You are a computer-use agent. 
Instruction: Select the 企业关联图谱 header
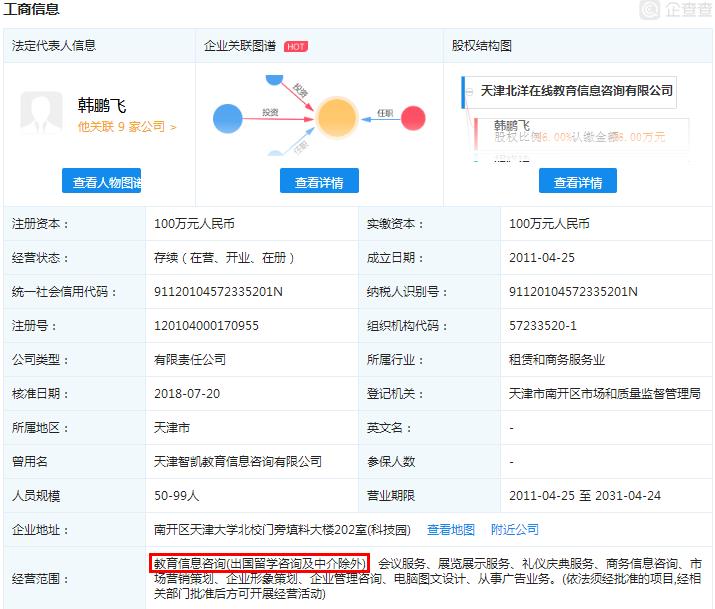pyautogui.click(x=240, y=46)
